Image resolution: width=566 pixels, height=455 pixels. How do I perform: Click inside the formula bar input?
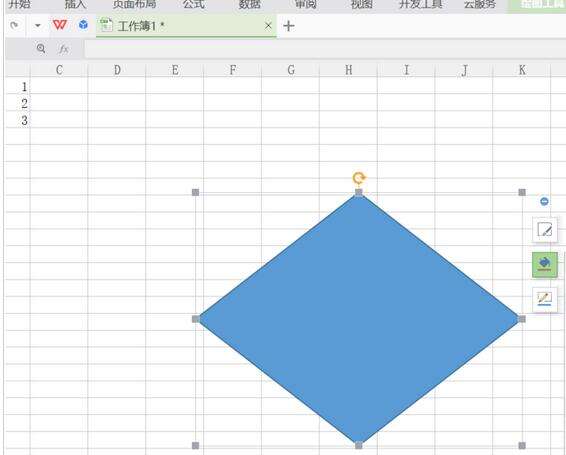click(325, 49)
